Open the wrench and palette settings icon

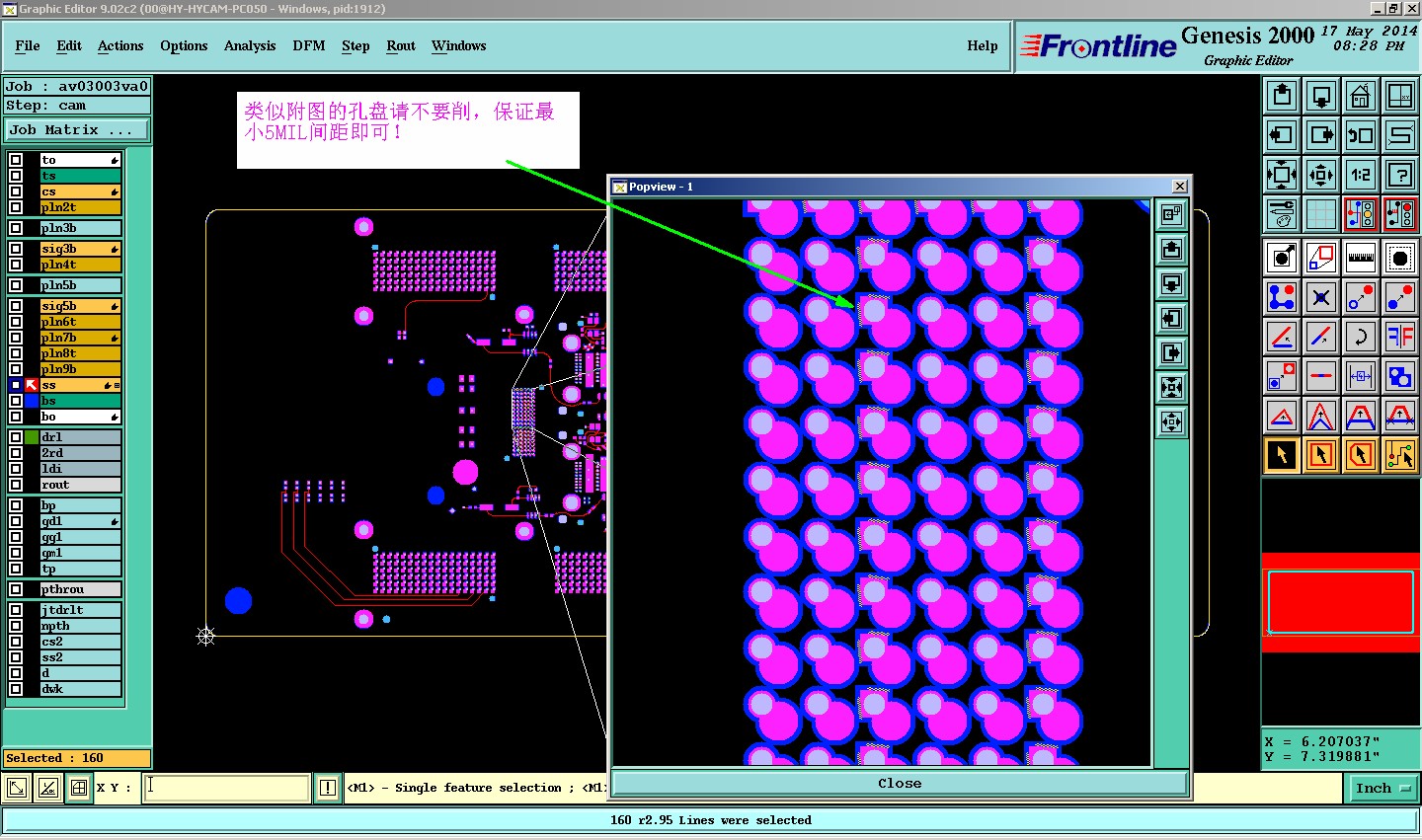[1282, 214]
